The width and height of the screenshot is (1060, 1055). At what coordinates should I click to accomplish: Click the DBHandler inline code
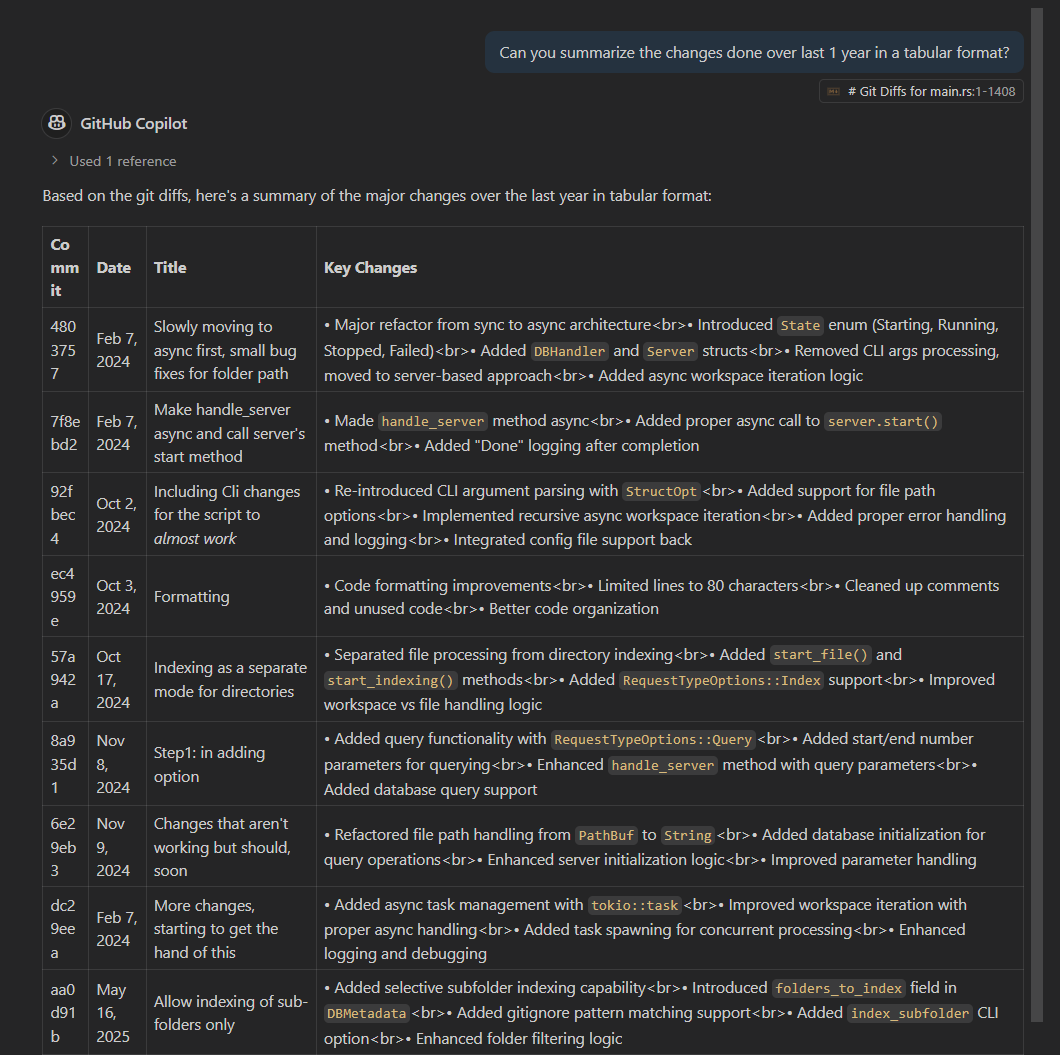pyautogui.click(x=569, y=351)
